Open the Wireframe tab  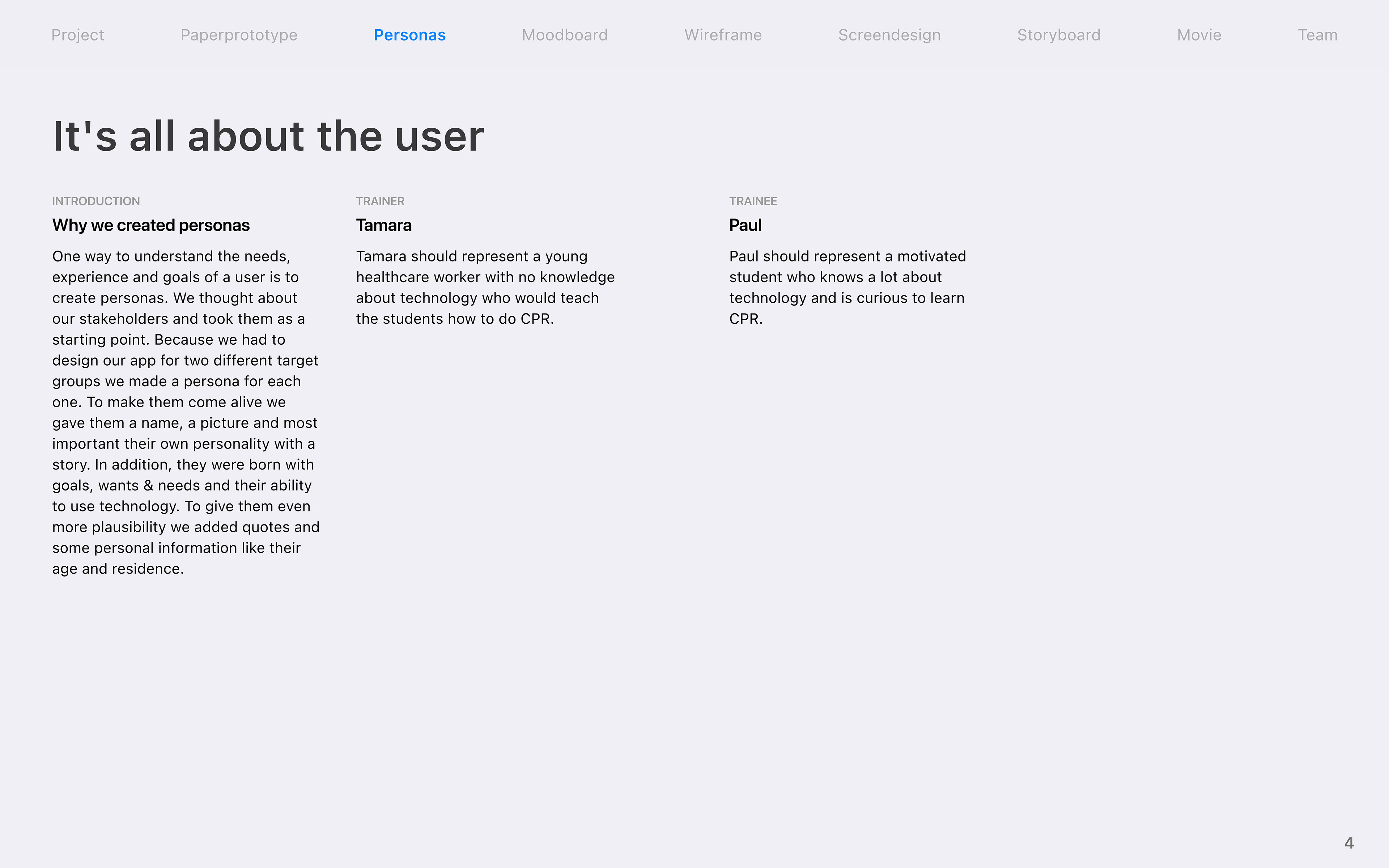tap(723, 35)
